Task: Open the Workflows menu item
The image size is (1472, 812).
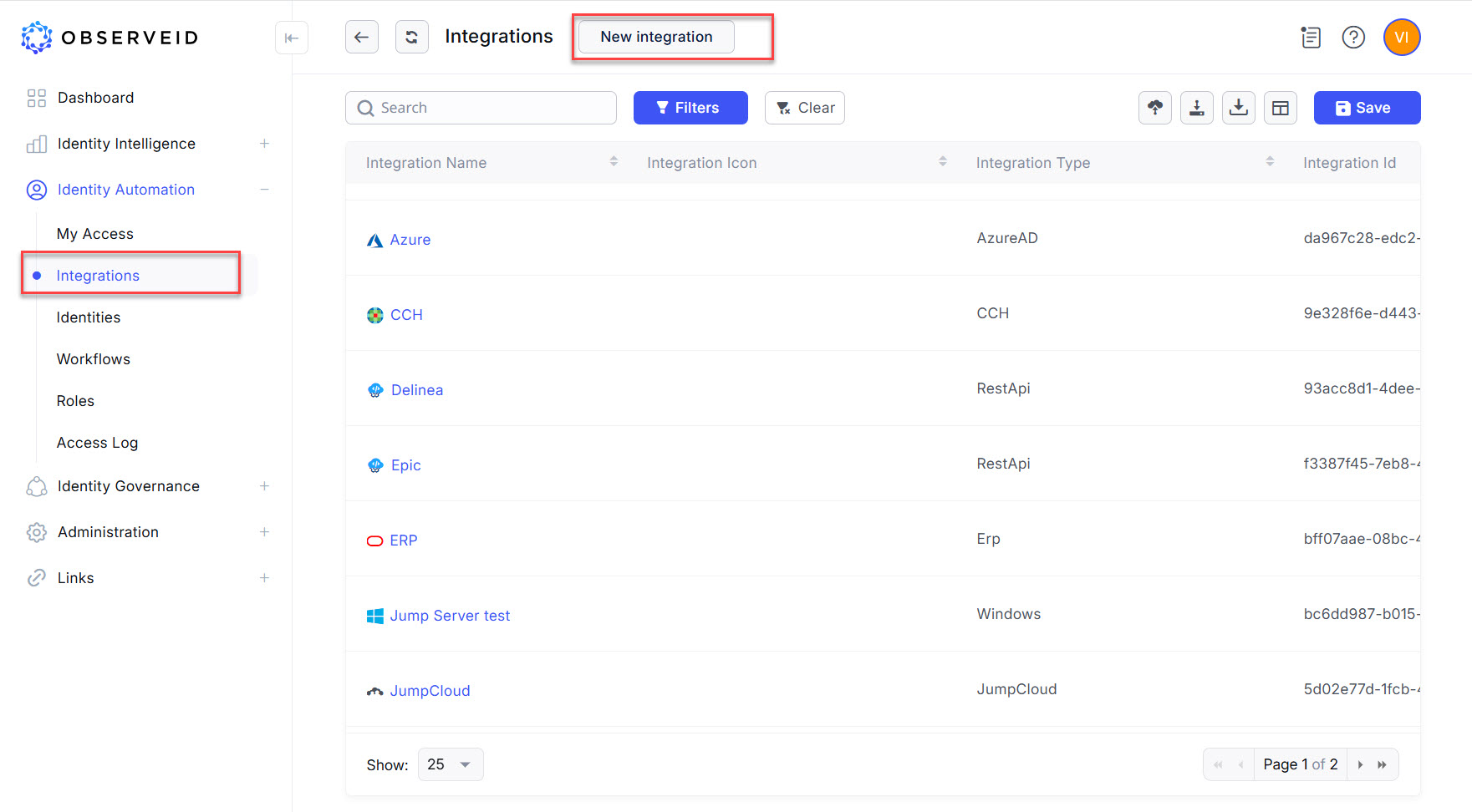Action: (93, 358)
